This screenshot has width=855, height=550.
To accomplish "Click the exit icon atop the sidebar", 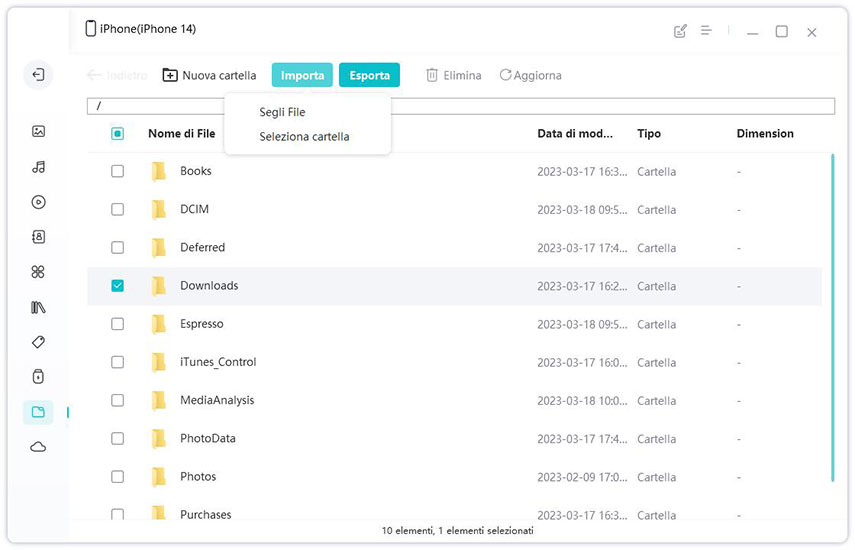I will tap(38, 75).
